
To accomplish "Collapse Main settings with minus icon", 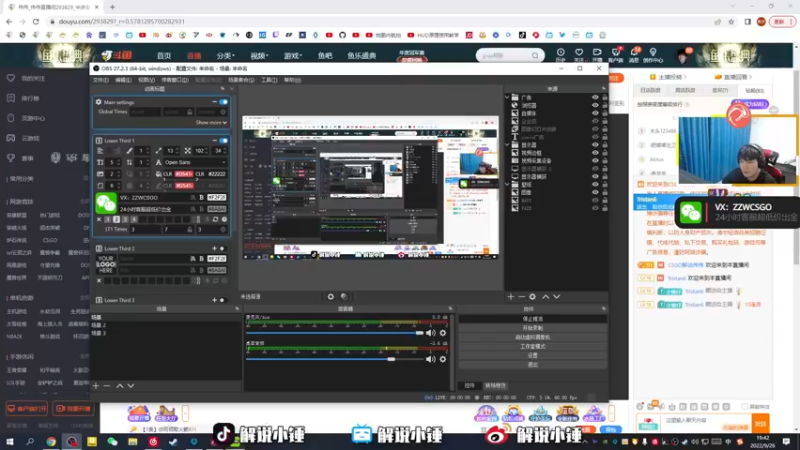I will 215,102.
